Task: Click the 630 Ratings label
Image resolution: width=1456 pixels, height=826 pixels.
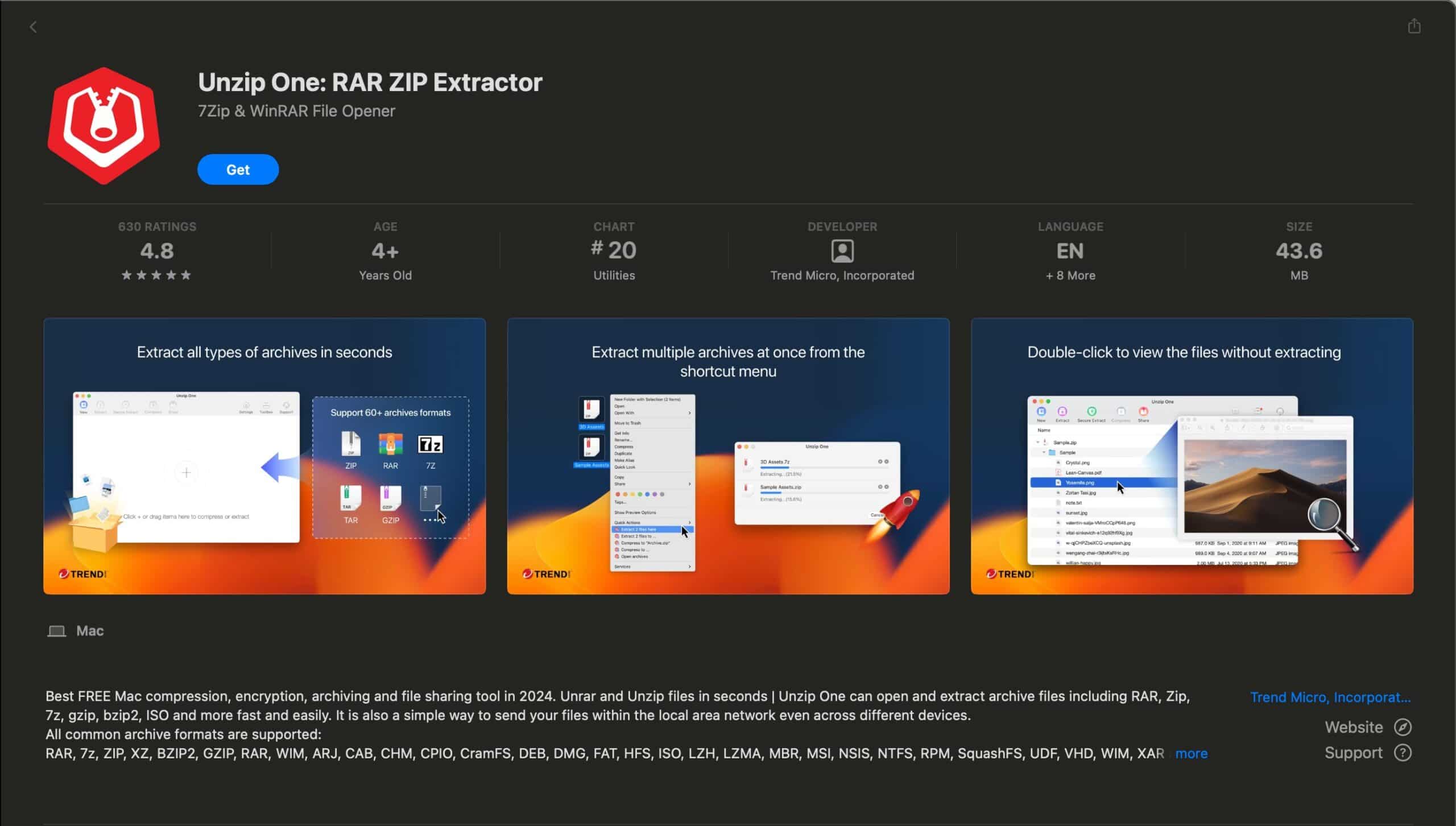Action: (157, 226)
